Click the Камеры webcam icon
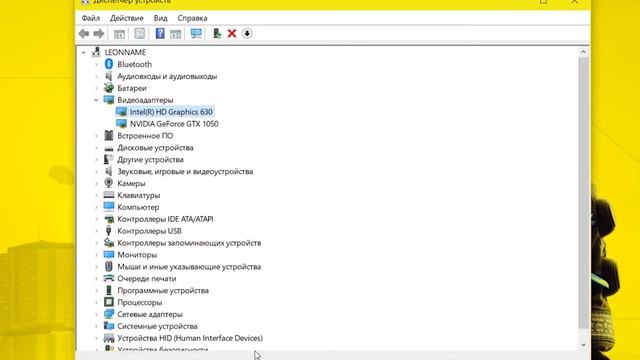The height and width of the screenshot is (360, 640). (109, 183)
